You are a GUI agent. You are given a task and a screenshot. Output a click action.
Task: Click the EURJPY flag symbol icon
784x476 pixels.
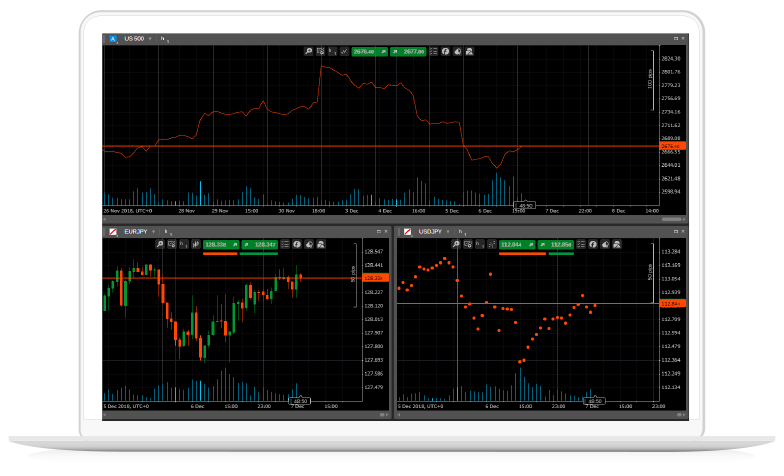113,232
